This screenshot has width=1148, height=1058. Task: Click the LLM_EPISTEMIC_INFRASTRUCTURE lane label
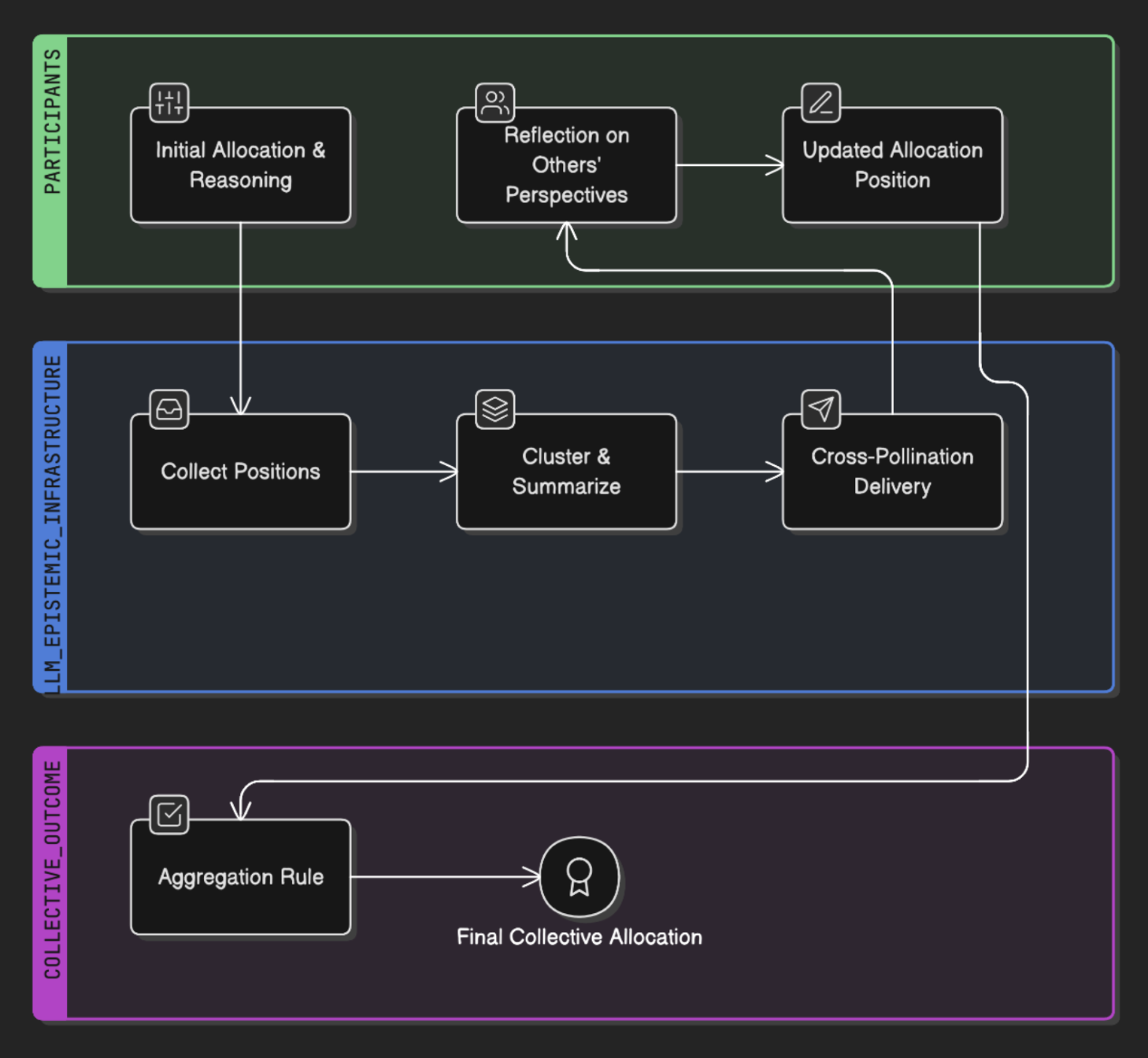click(52, 525)
